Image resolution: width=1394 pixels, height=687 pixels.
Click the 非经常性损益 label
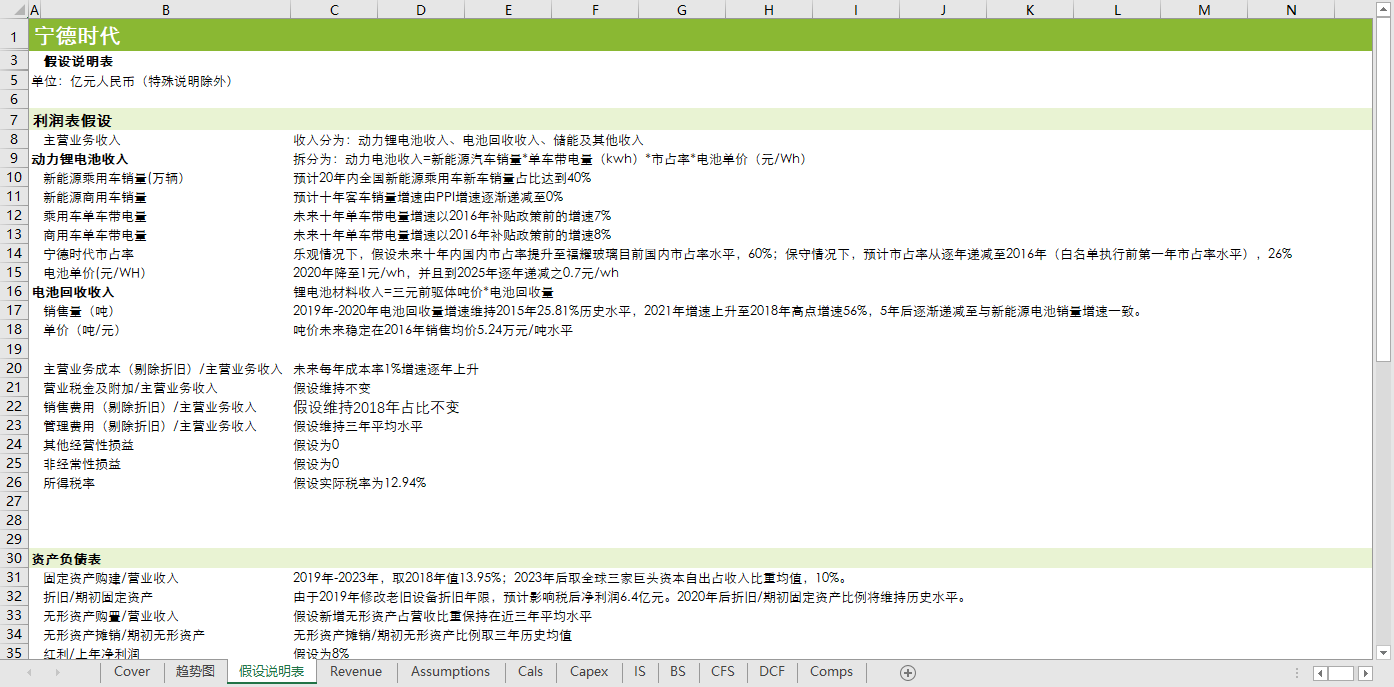pyautogui.click(x=82, y=464)
